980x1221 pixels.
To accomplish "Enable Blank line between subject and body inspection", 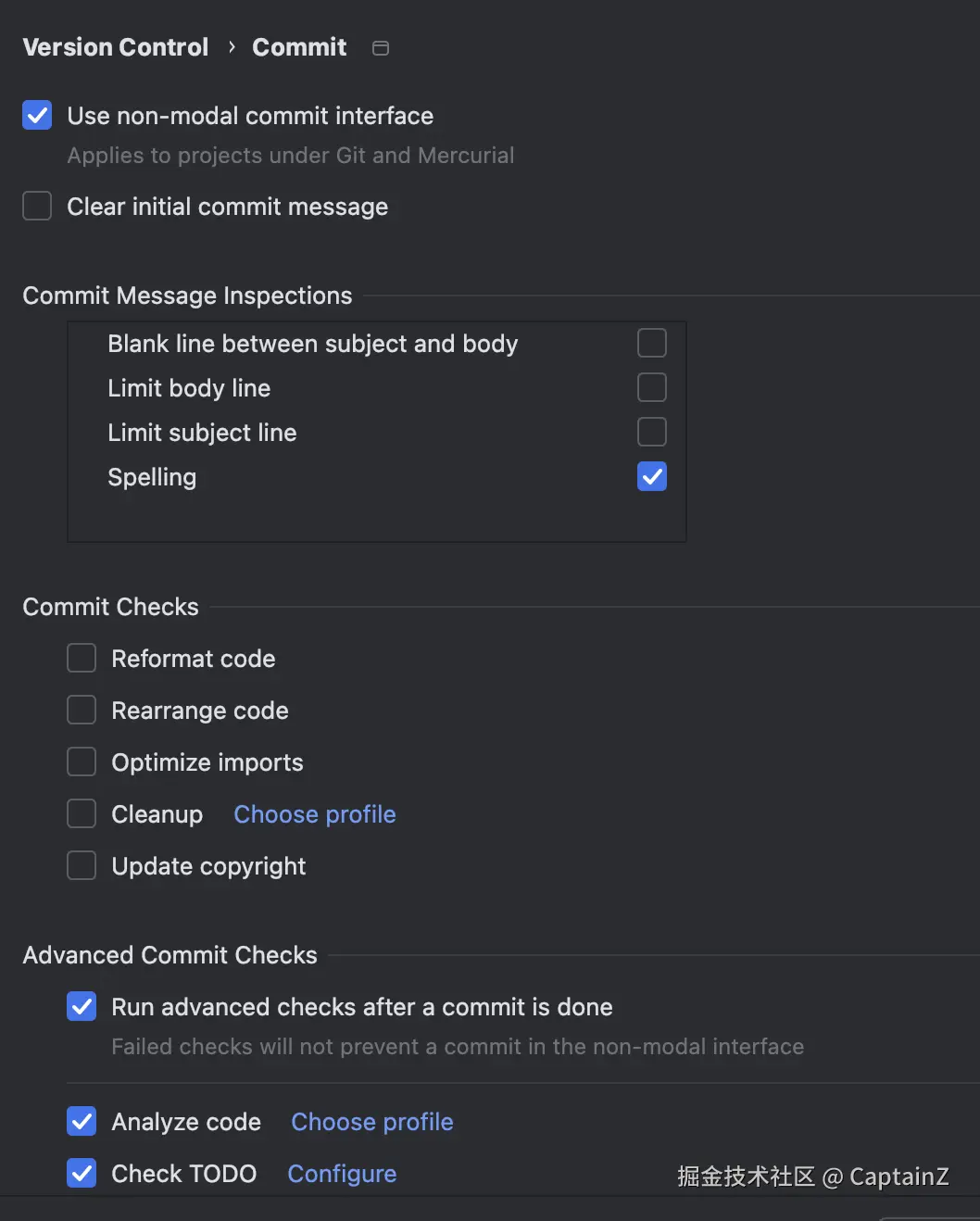I will click(652, 343).
